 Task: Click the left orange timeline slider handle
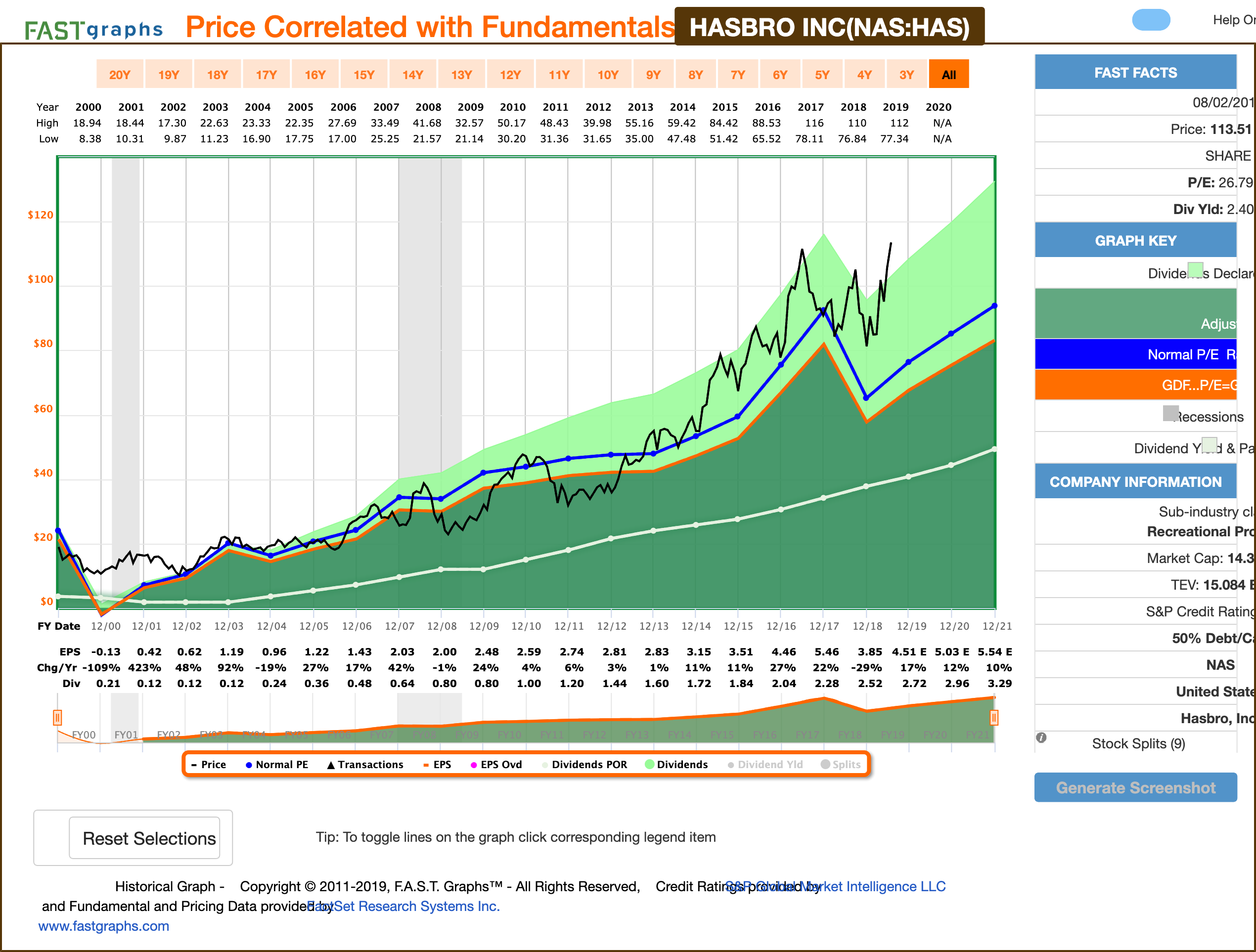tap(57, 718)
